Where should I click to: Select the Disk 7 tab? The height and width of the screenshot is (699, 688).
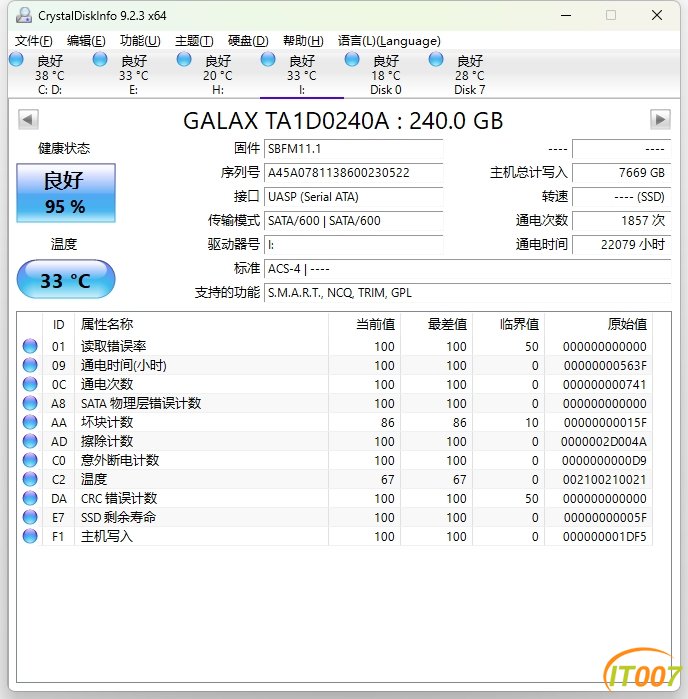coord(470,75)
